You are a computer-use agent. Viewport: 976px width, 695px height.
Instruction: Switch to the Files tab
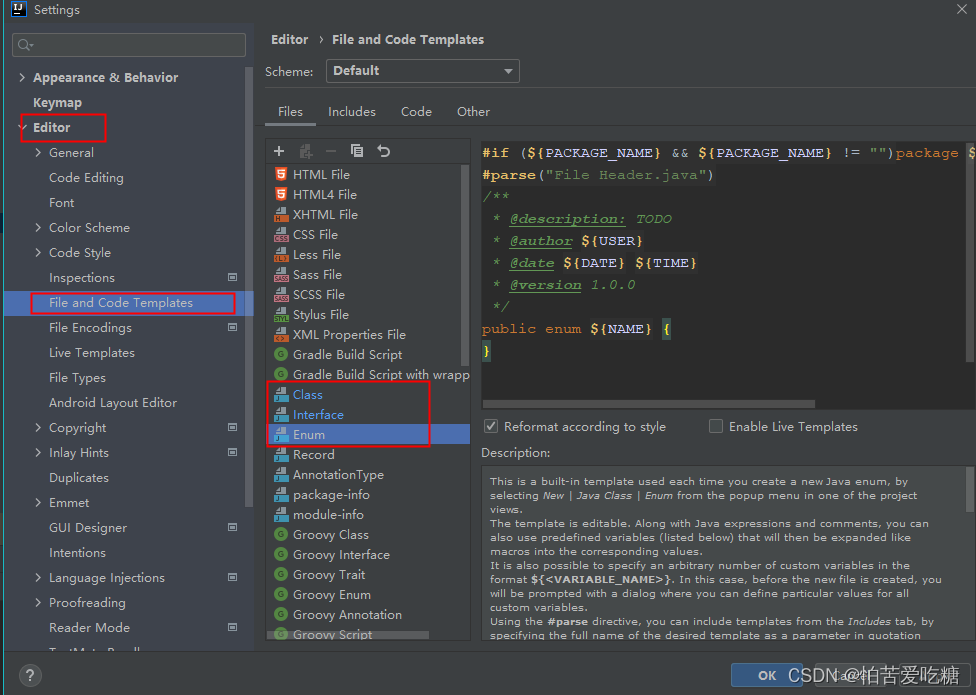[290, 112]
